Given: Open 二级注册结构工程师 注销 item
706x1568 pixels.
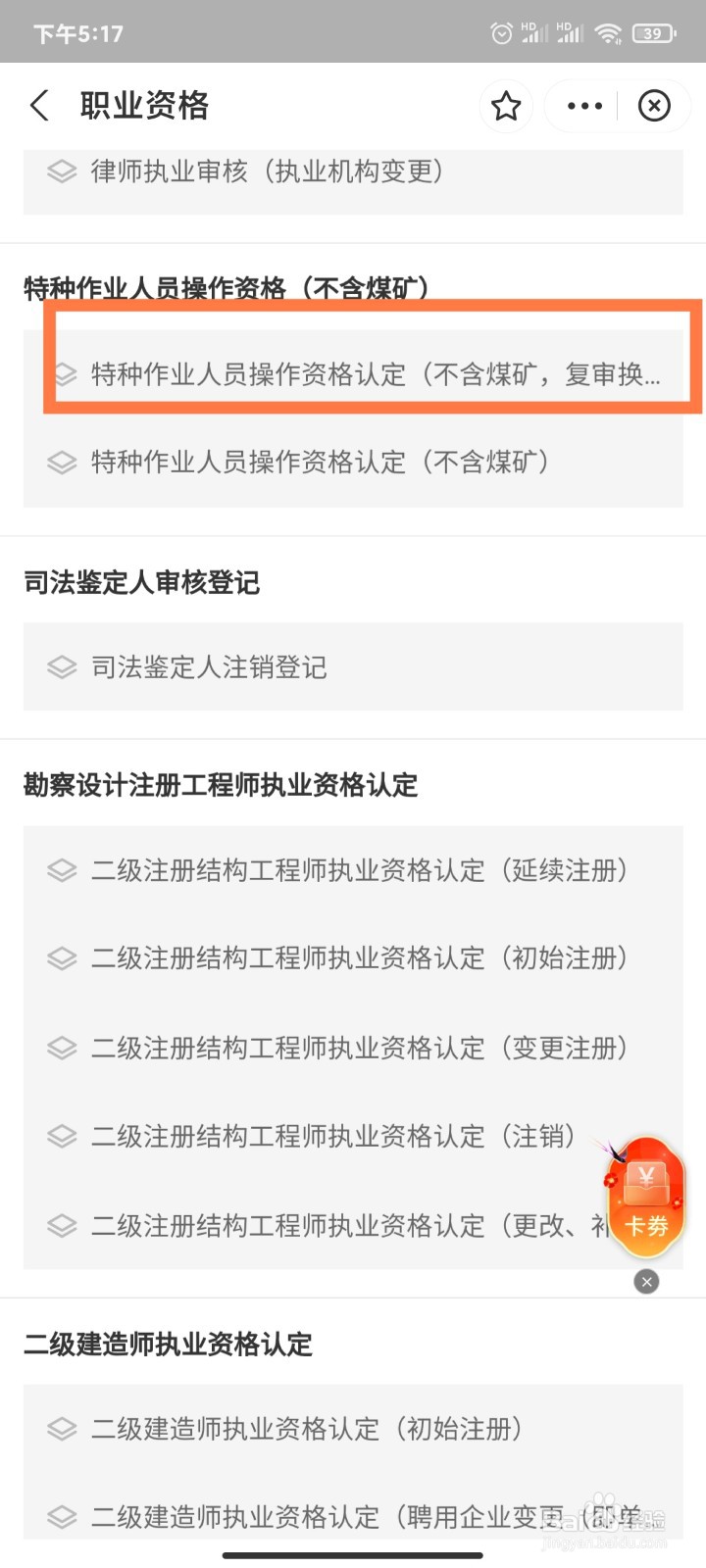Looking at the screenshot, I should 353,1136.
